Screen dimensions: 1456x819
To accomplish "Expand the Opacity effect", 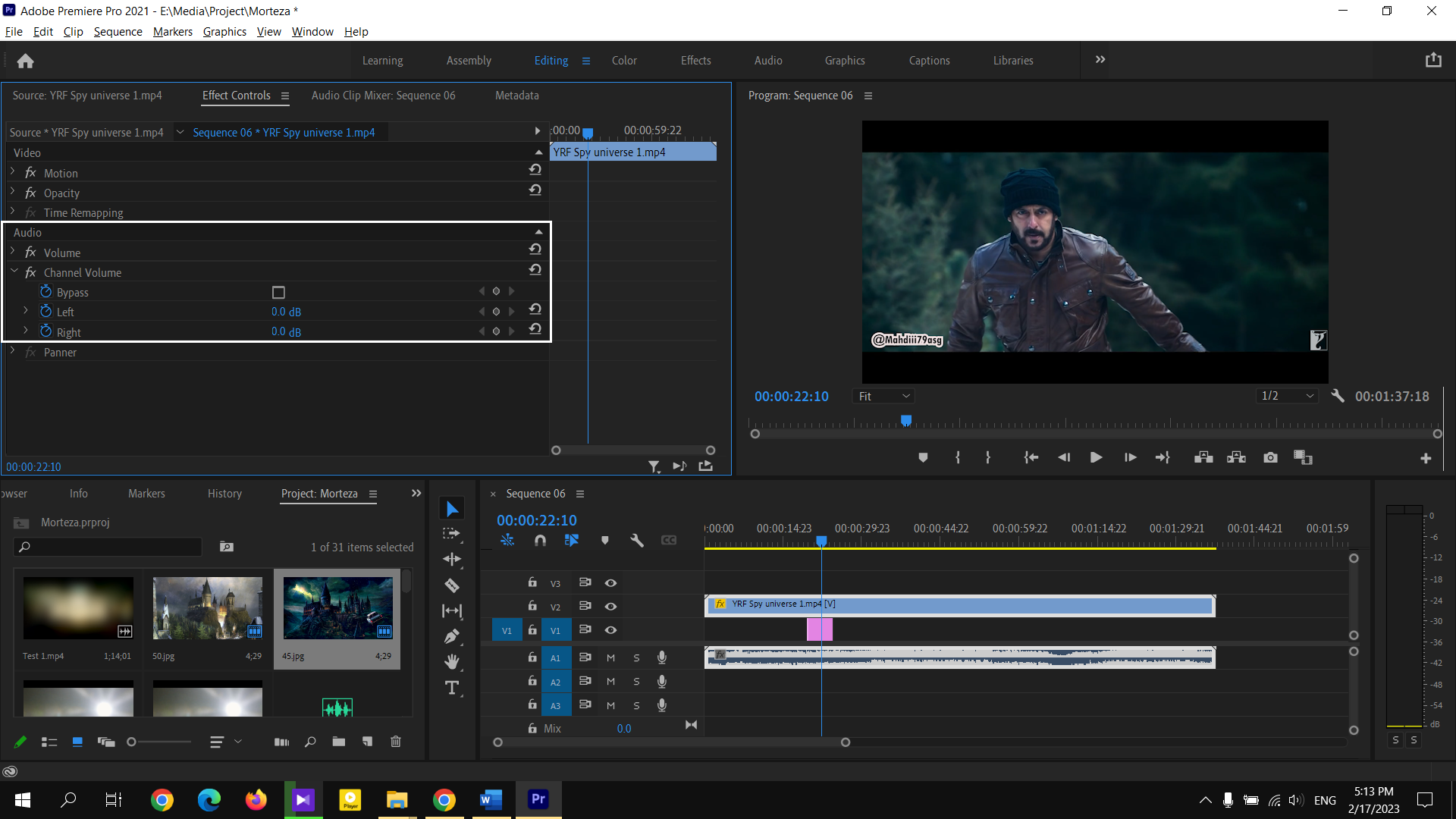I will point(13,192).
